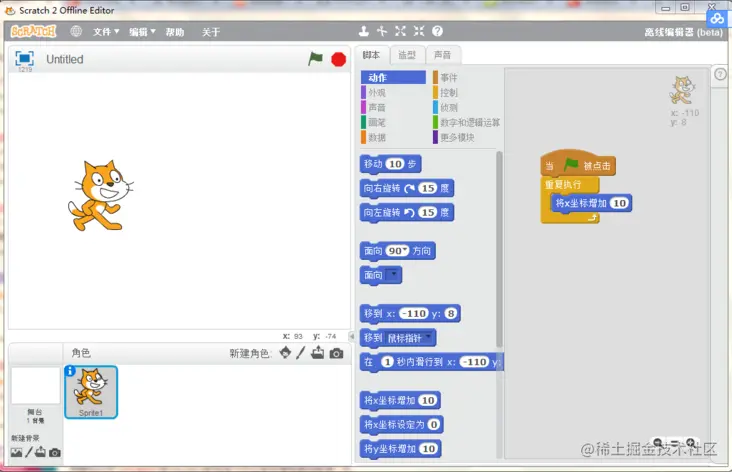Upload backdrop from file icon
Screen dimensions: 732x472
(x=41, y=451)
